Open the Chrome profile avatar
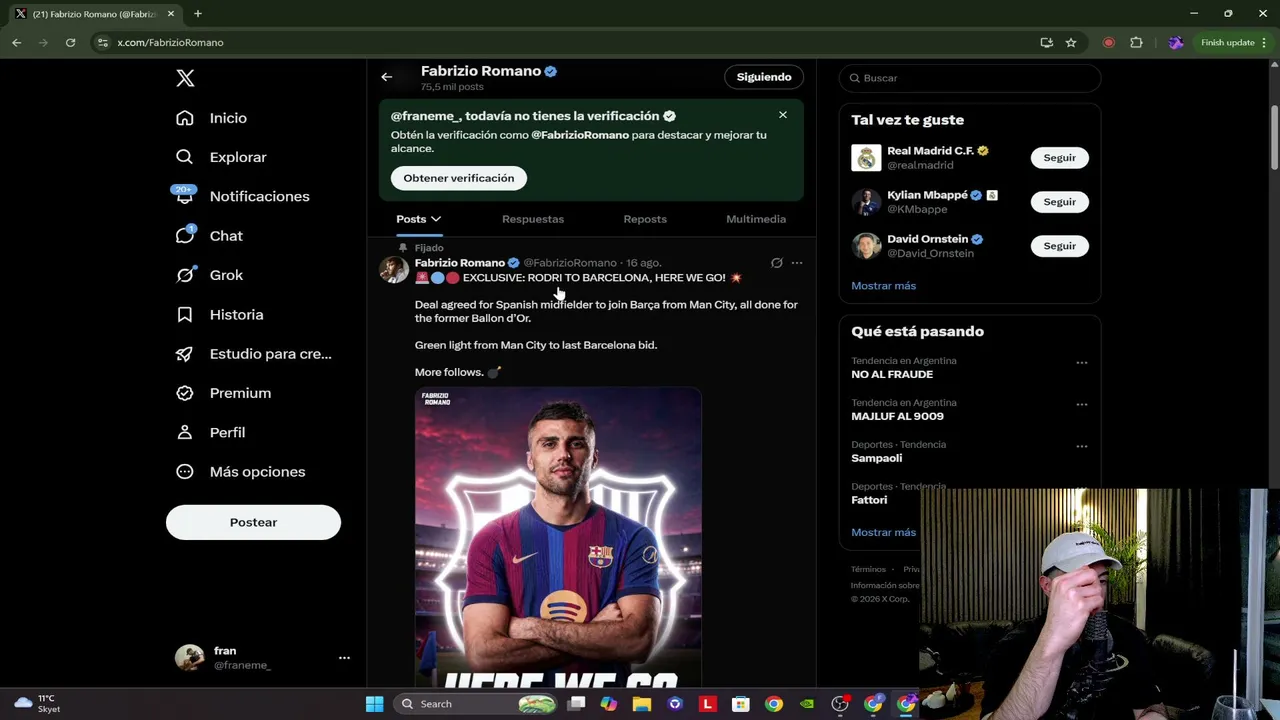 pyautogui.click(x=1175, y=43)
